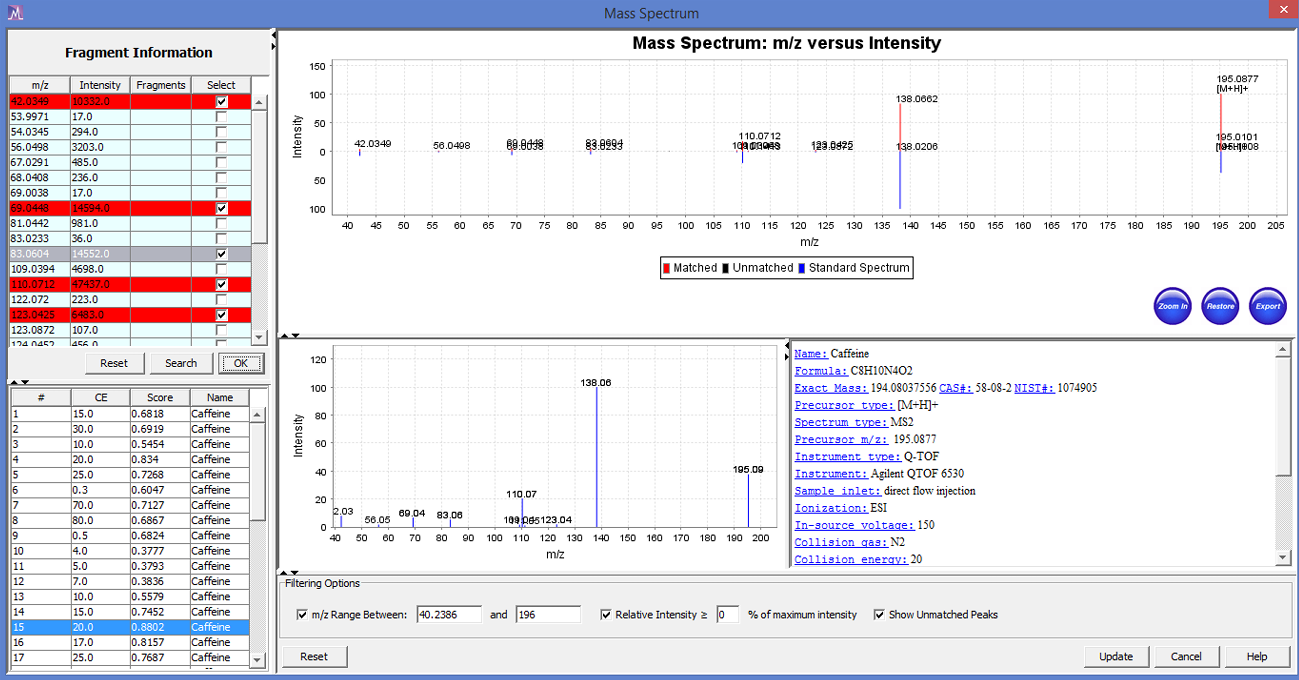This screenshot has width=1299, height=680.
Task: Collapse the Fragment Information panel with the splitter arrow
Action: (x=273, y=36)
